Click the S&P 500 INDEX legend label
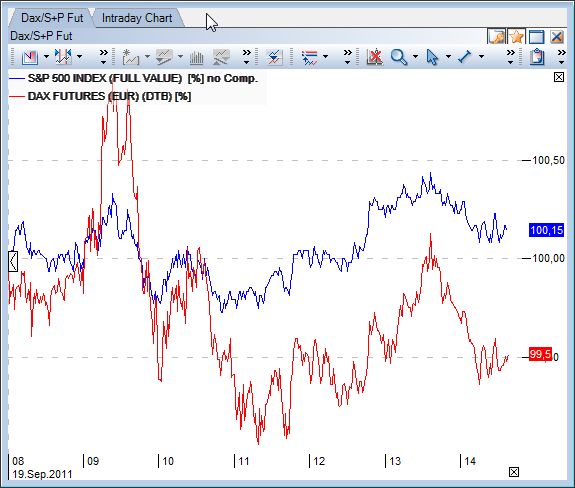The height and width of the screenshot is (488, 575). click(143, 78)
